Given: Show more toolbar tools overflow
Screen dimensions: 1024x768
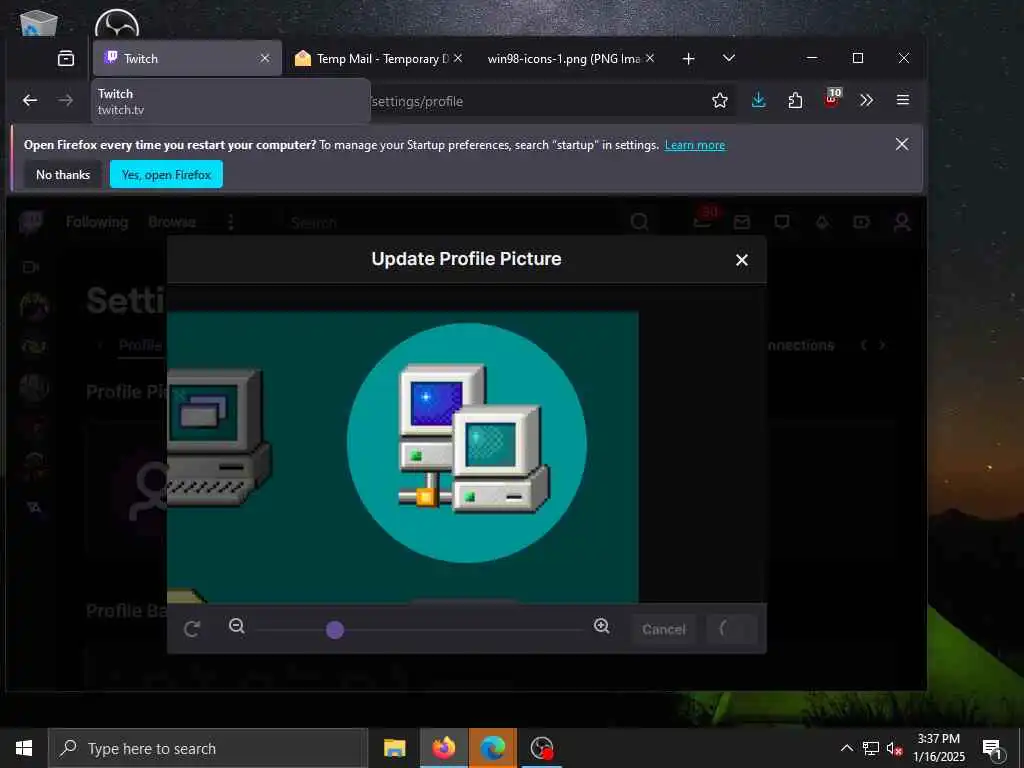Looking at the screenshot, I should click(x=867, y=100).
